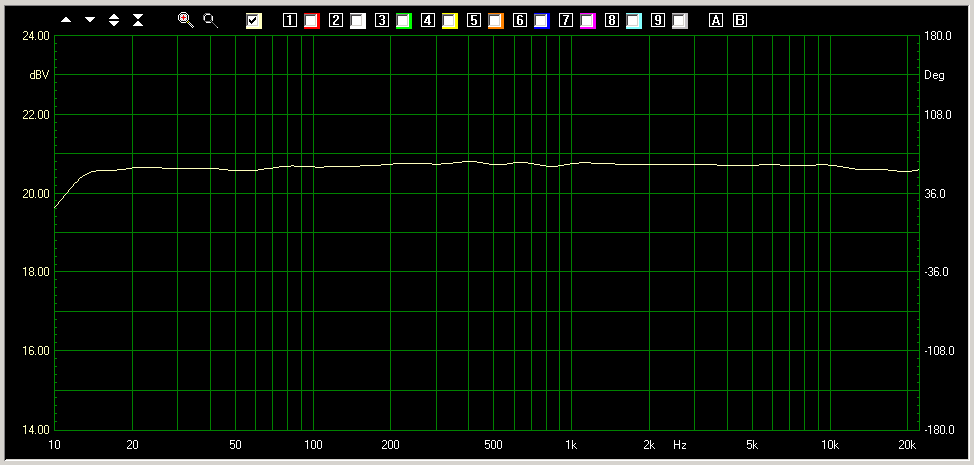Click the shift trace down arrow
The width and height of the screenshot is (974, 465).
(90, 20)
